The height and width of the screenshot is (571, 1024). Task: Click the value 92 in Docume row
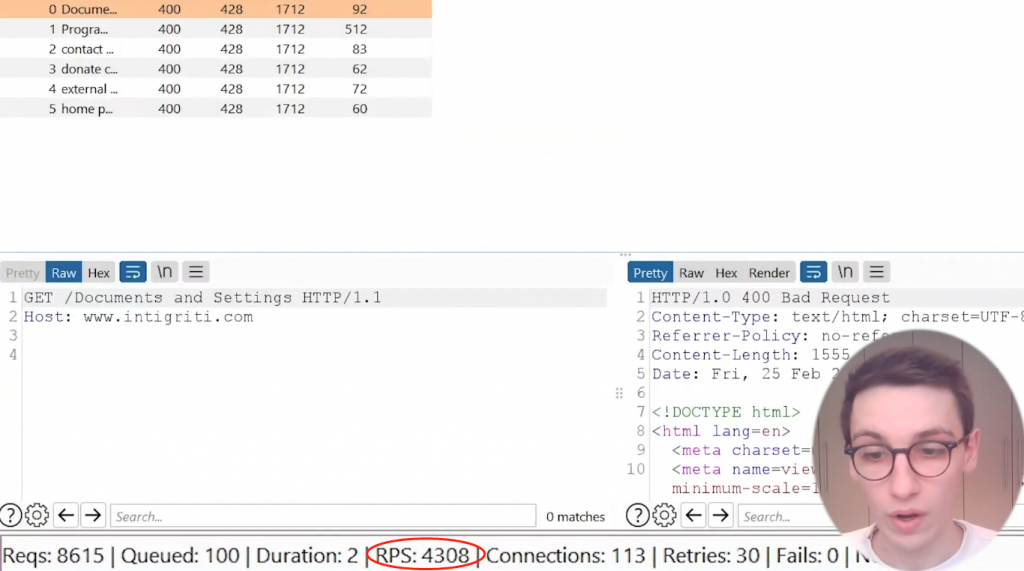(360, 9)
